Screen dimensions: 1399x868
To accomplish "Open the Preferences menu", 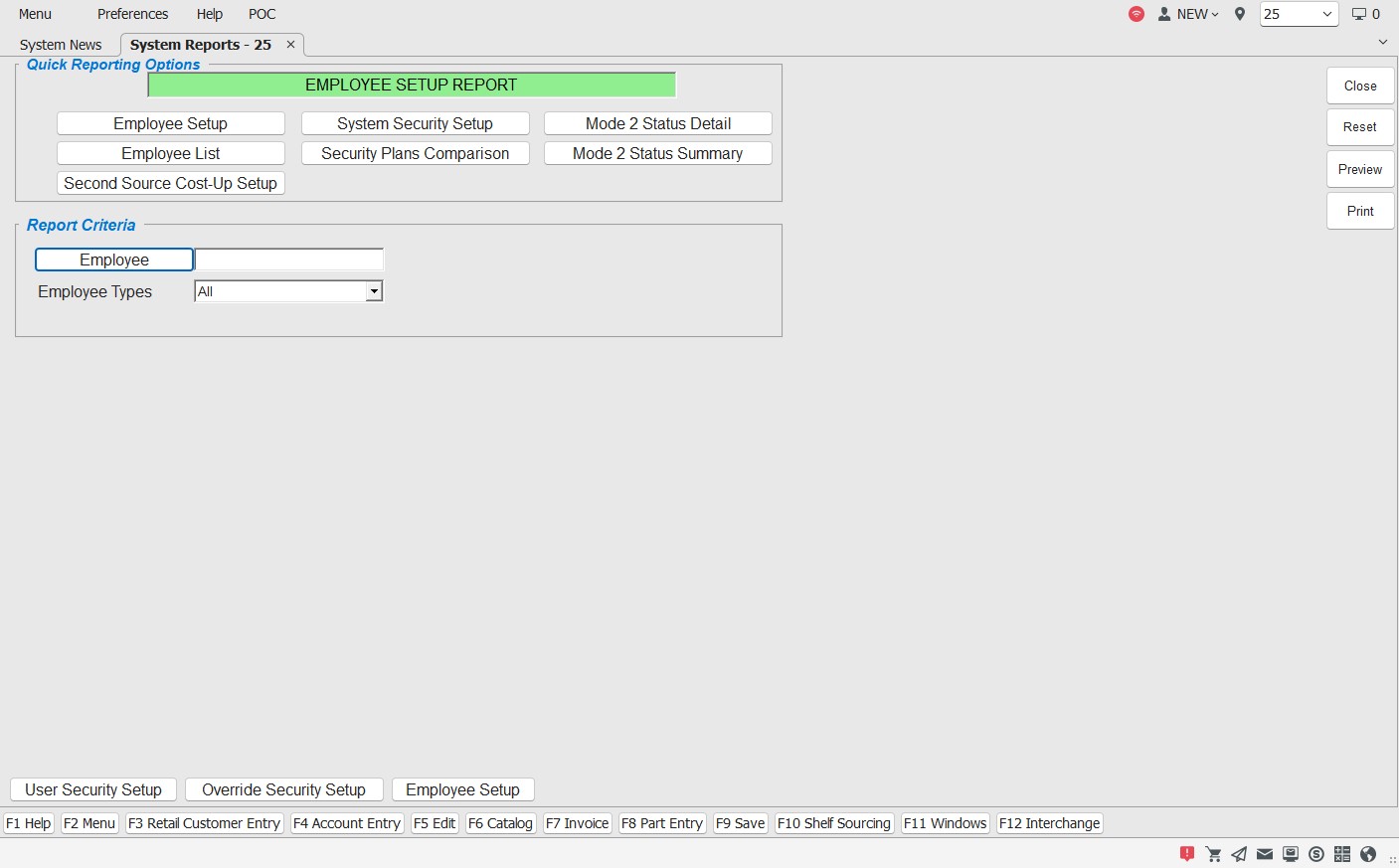I will 132,14.
